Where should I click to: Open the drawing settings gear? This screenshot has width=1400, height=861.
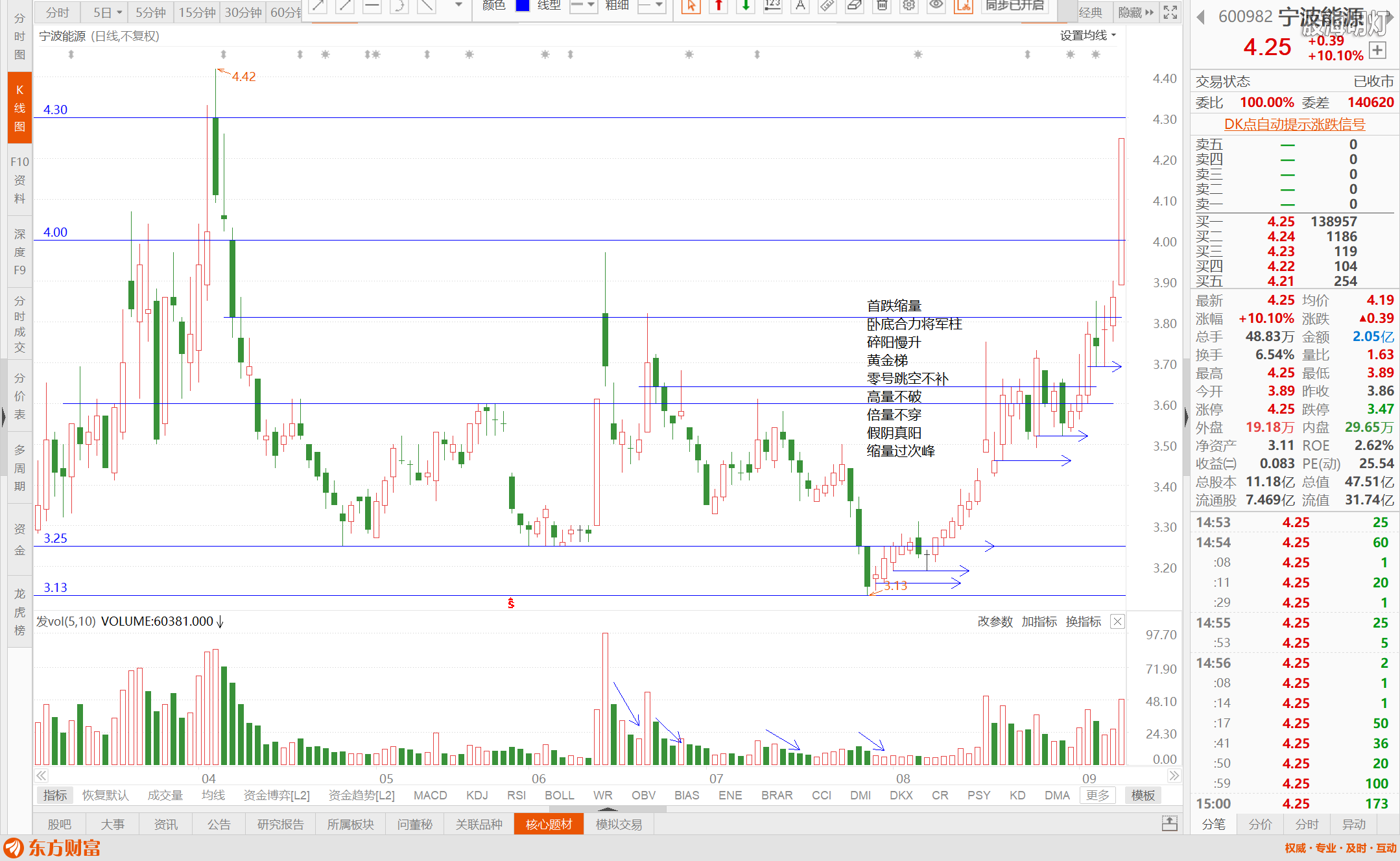(x=909, y=6)
